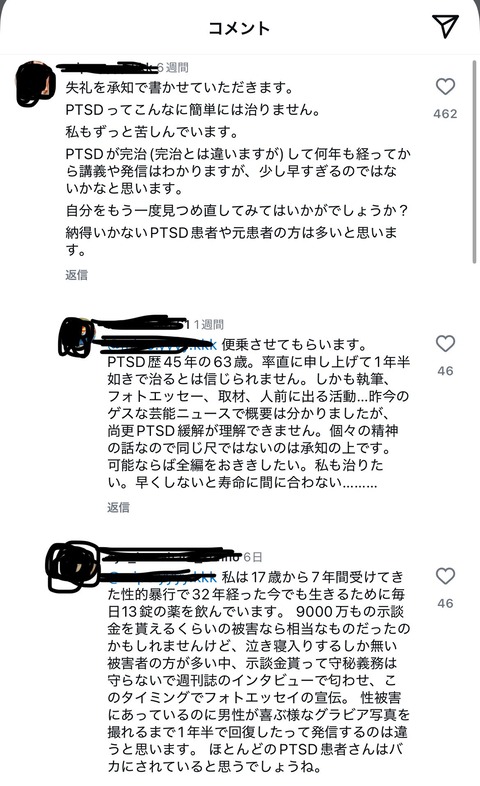Open the second commenter's avatar
Image resolution: width=480 pixels, height=786 pixels.
(x=77, y=337)
